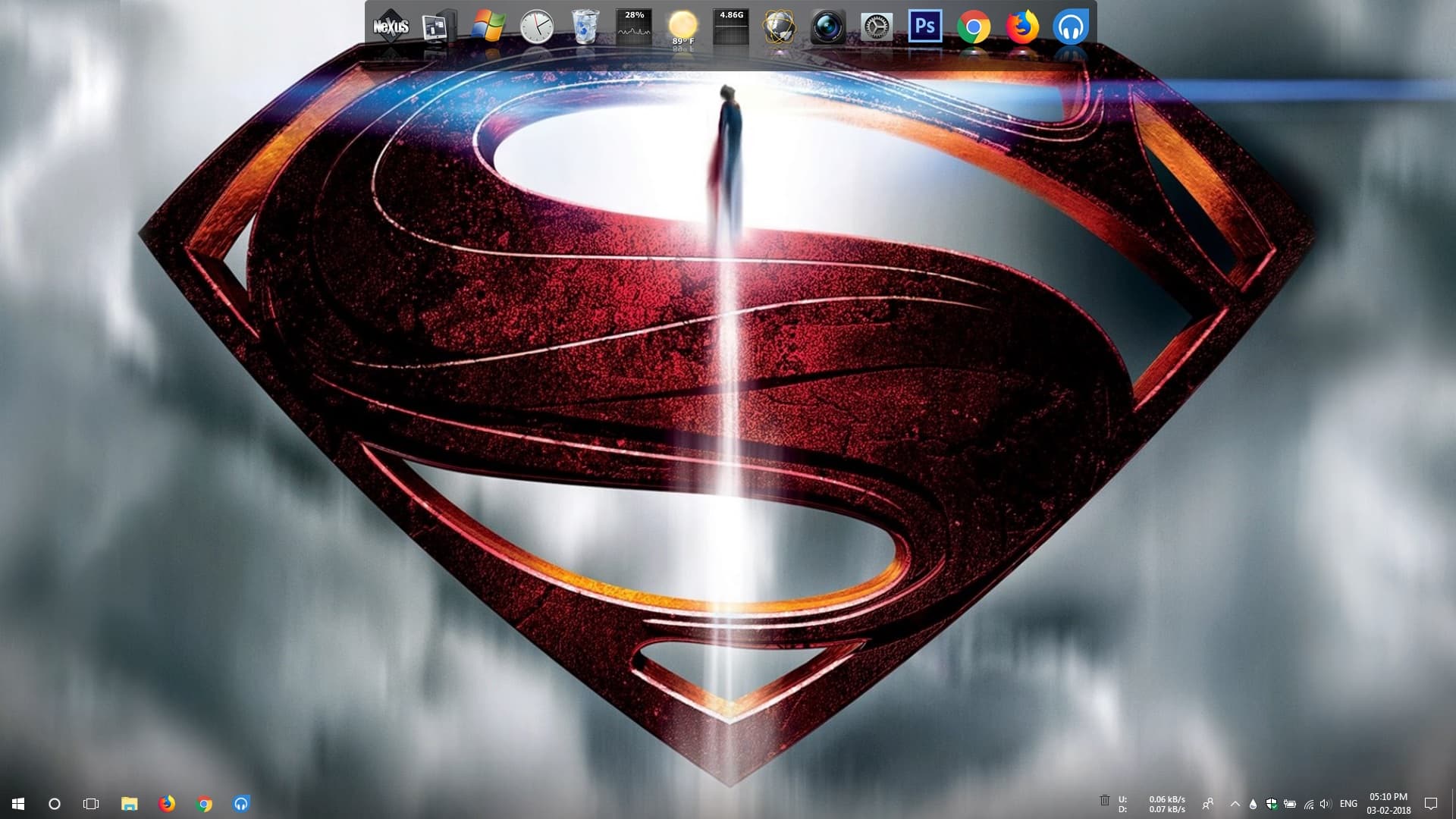Image resolution: width=1456 pixels, height=819 pixels.
Task: Click the water drop tray icon
Action: point(1253,804)
